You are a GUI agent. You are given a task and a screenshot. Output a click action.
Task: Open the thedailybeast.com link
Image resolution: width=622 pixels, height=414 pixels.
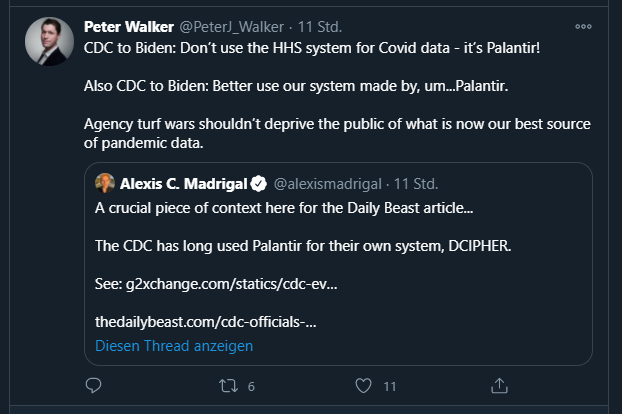(x=206, y=322)
